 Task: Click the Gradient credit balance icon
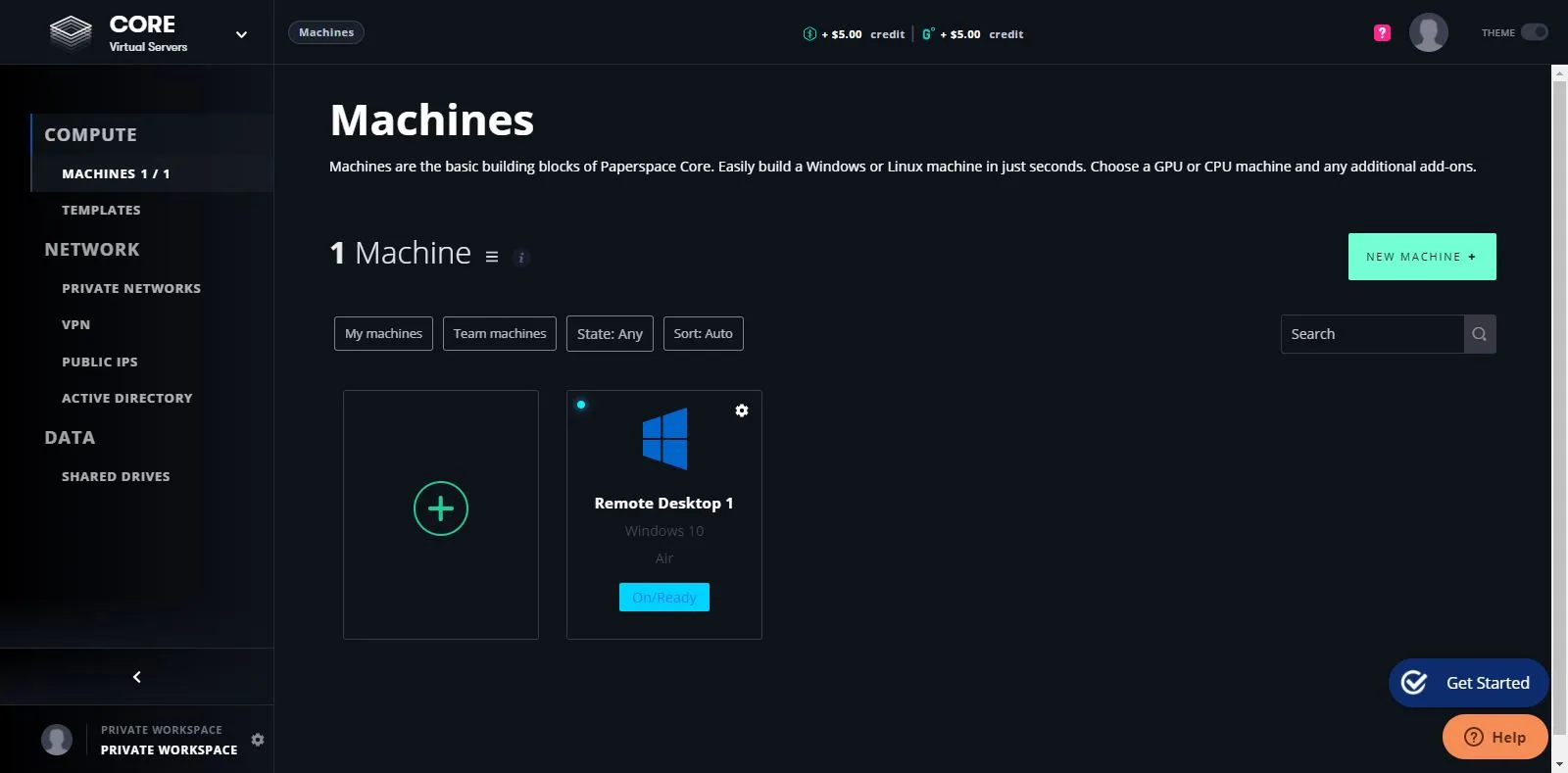click(x=927, y=34)
